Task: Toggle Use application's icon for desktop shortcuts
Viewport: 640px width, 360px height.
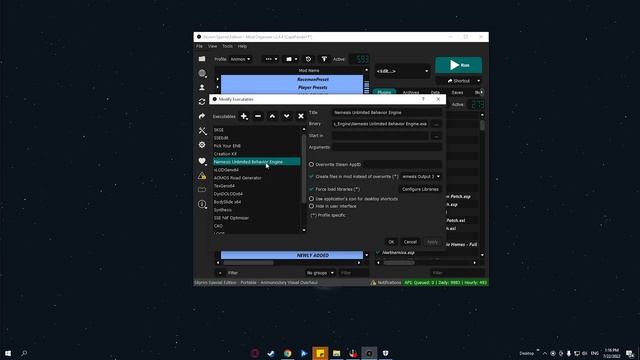Action: (311, 199)
